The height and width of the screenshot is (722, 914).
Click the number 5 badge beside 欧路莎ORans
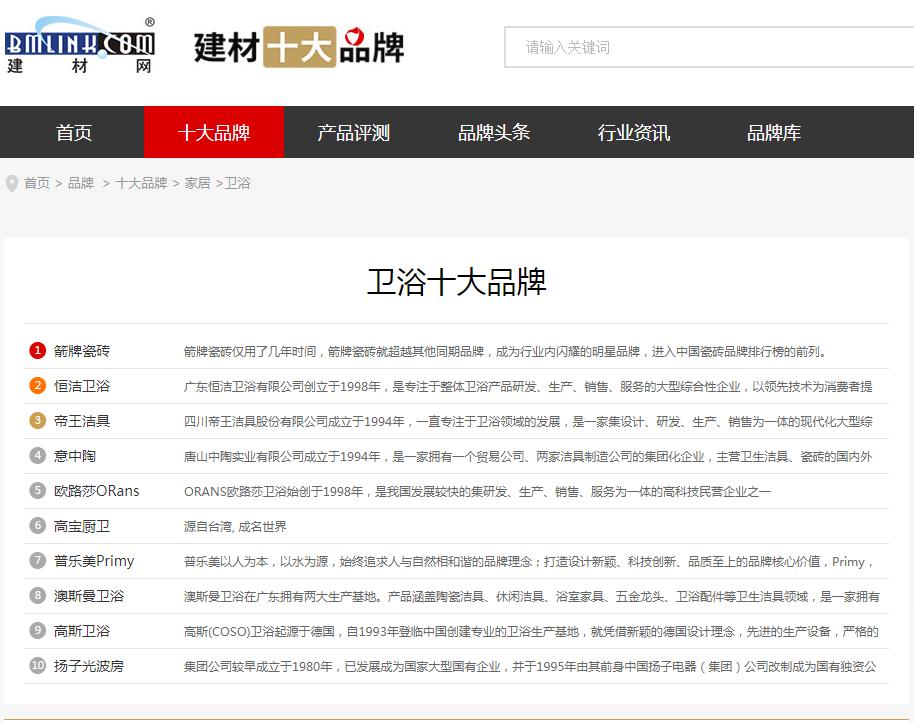point(38,492)
